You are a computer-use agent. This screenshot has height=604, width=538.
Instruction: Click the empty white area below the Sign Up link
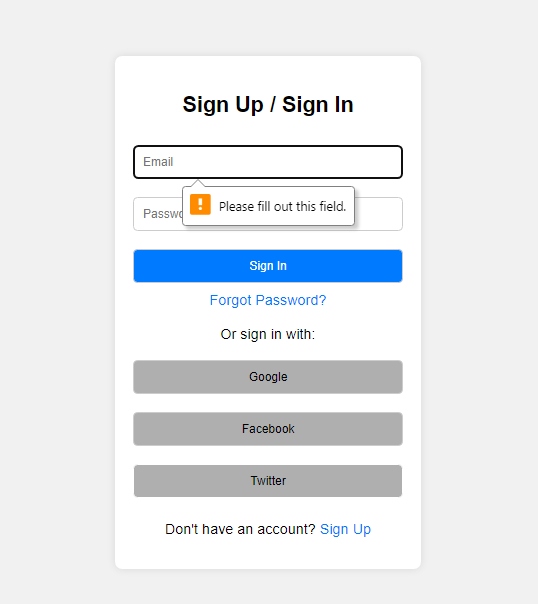coord(268,553)
